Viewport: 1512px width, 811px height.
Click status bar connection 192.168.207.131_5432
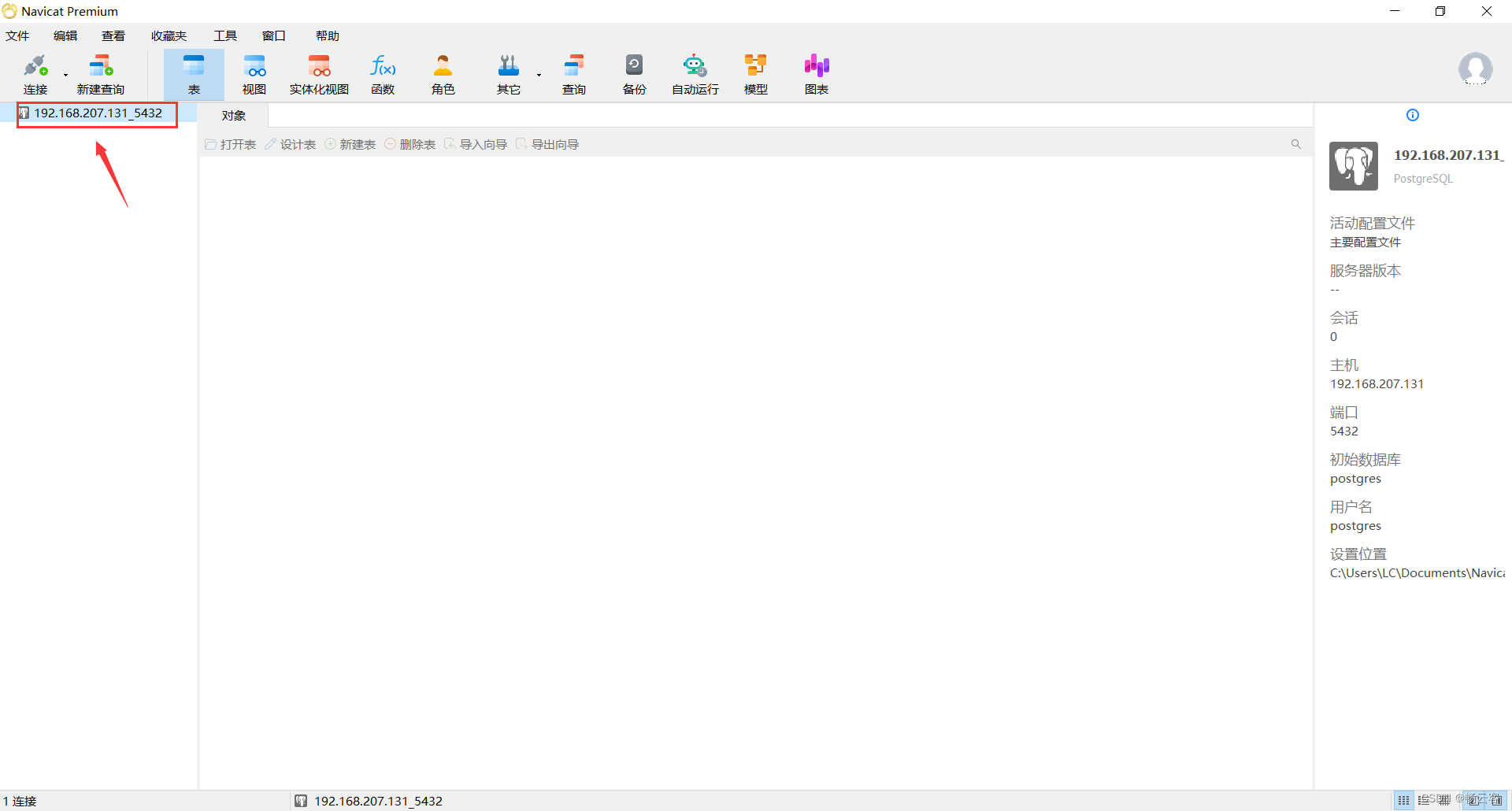(x=369, y=801)
